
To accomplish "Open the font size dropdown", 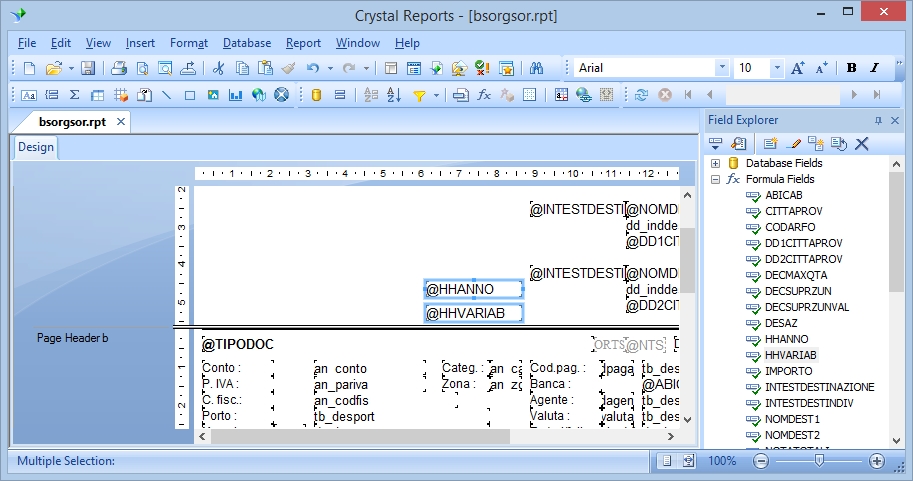I will [777, 68].
